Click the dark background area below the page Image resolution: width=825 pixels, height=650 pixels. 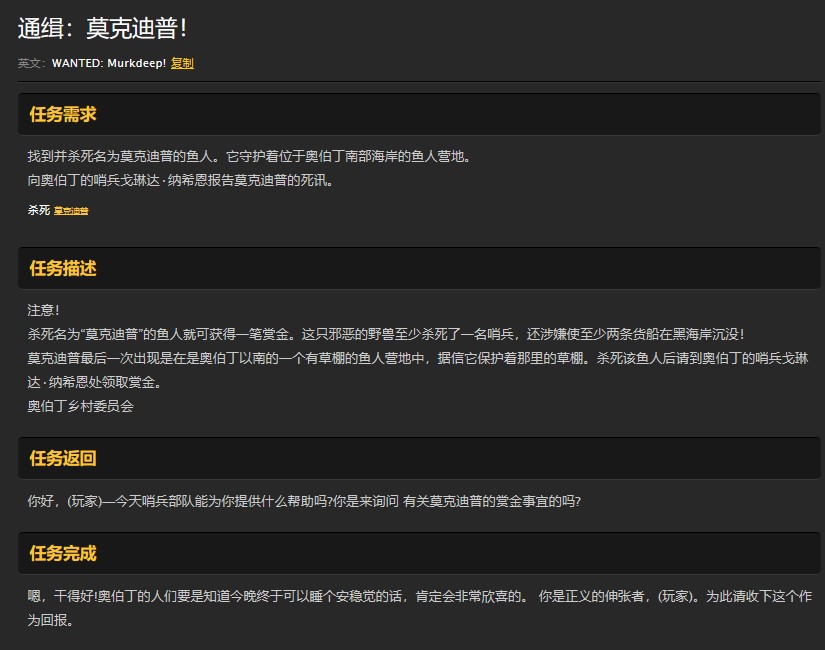[412, 640]
